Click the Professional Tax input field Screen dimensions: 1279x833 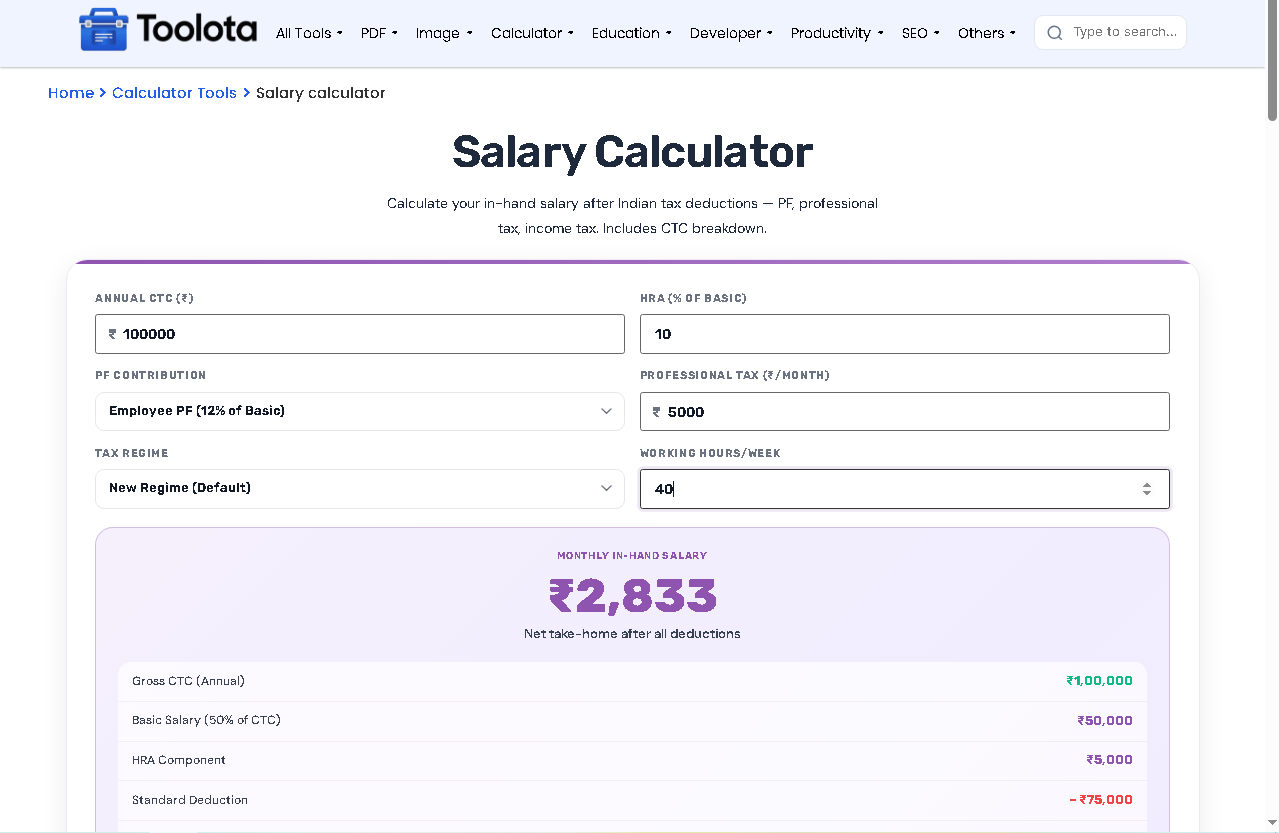(x=905, y=411)
